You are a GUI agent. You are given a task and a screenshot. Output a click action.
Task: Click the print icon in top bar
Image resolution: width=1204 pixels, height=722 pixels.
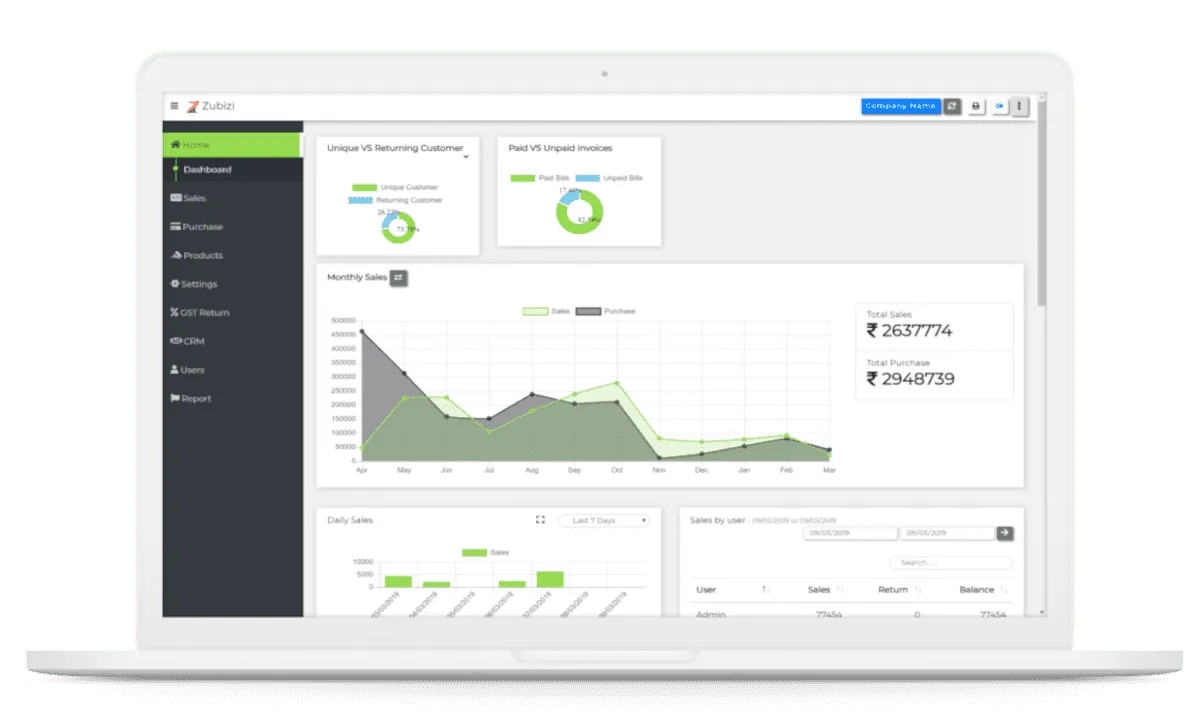977,106
